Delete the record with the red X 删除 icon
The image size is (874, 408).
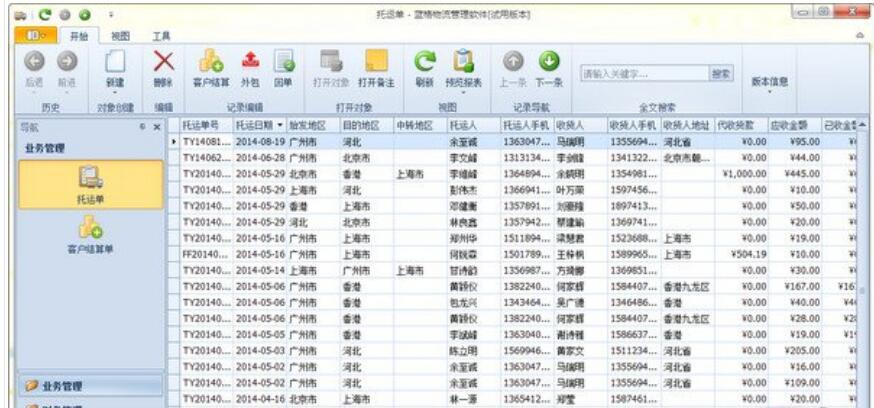pyautogui.click(x=163, y=61)
